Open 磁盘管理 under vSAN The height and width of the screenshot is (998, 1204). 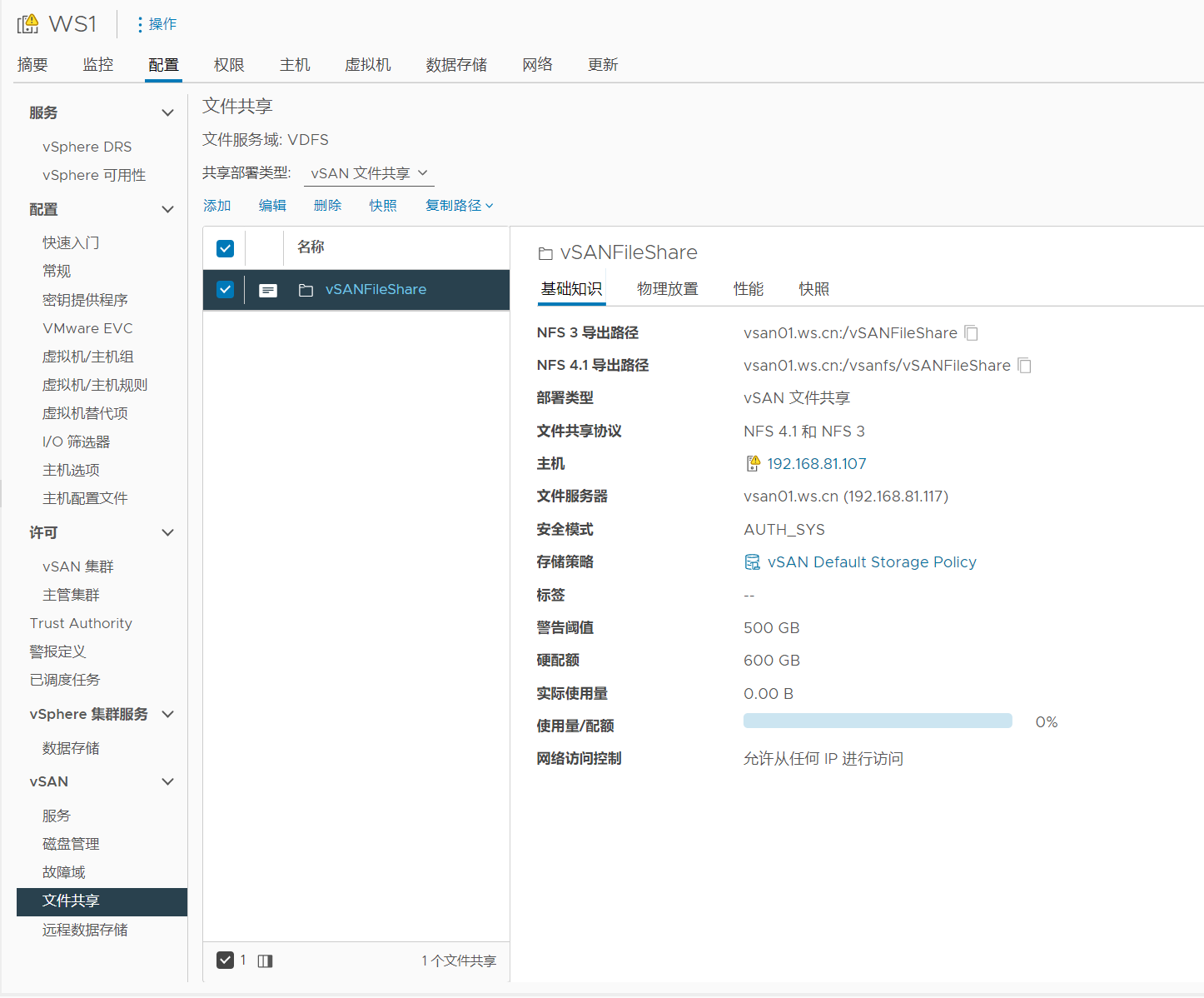point(71,844)
